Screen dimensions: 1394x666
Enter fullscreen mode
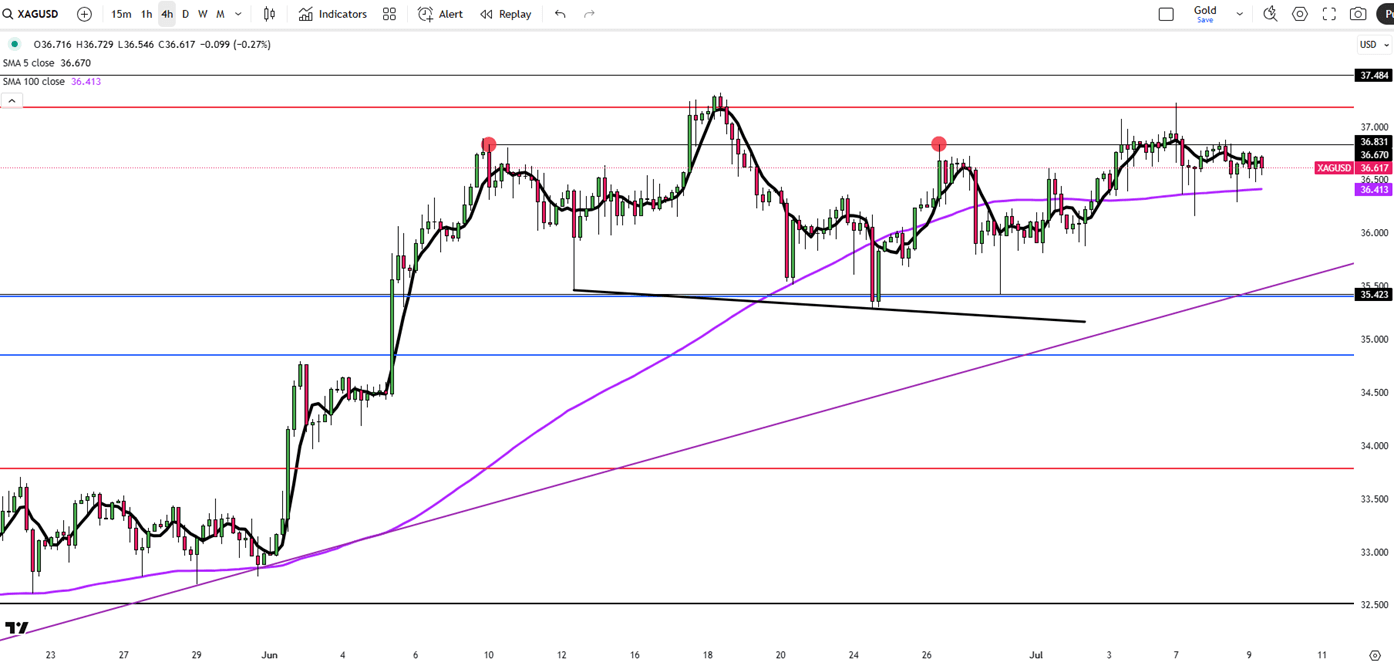[1329, 14]
